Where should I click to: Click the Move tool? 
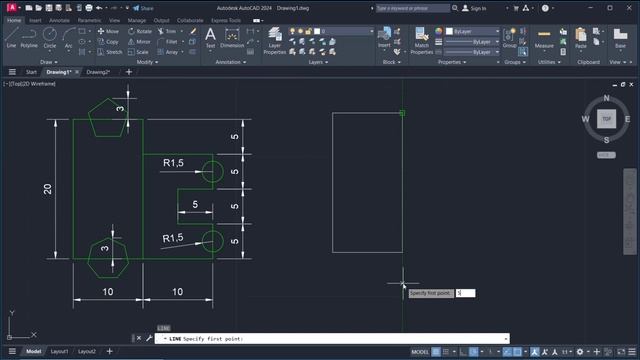108,31
